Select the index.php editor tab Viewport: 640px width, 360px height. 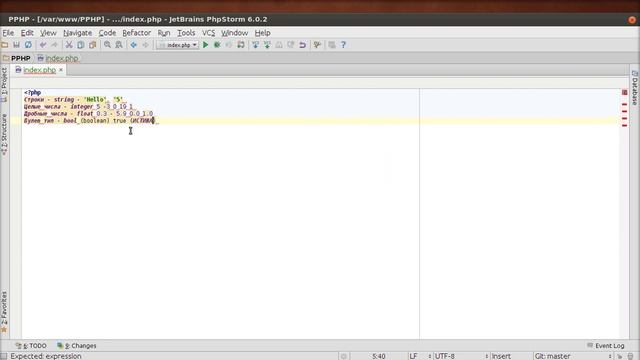[x=39, y=70]
